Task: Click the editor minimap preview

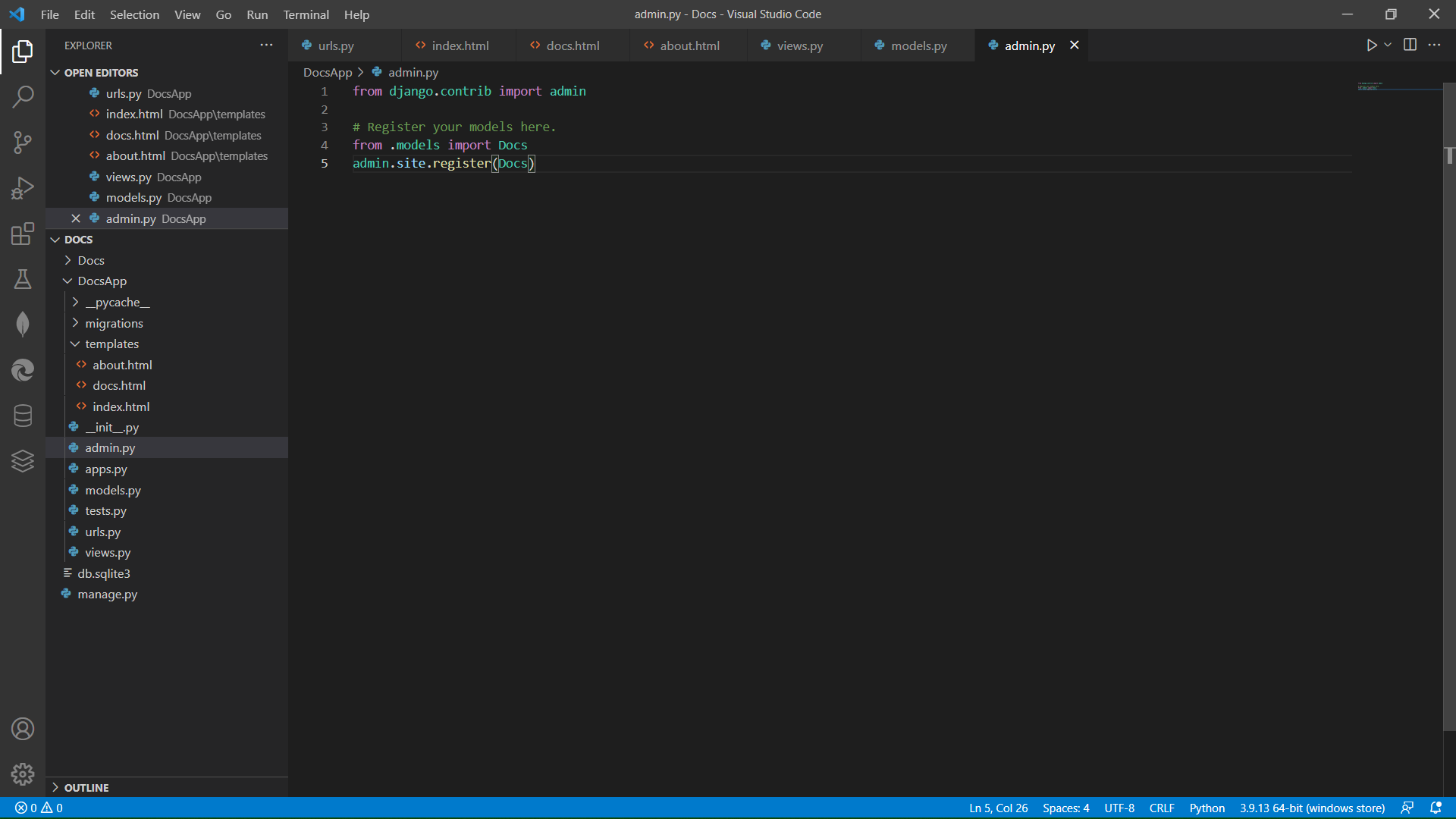Action: click(x=1371, y=86)
